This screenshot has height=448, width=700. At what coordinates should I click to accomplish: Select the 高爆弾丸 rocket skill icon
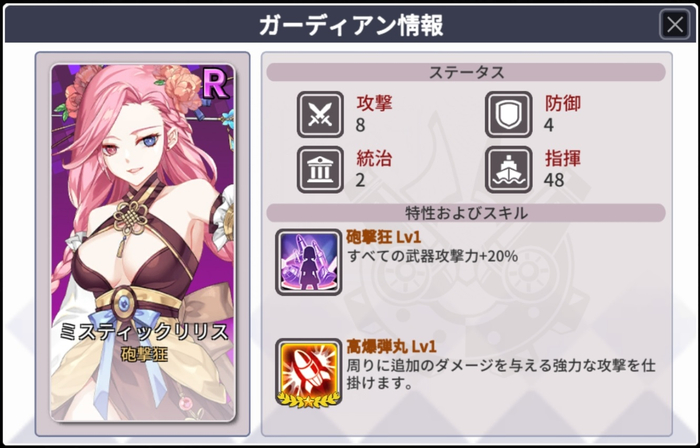[308, 373]
